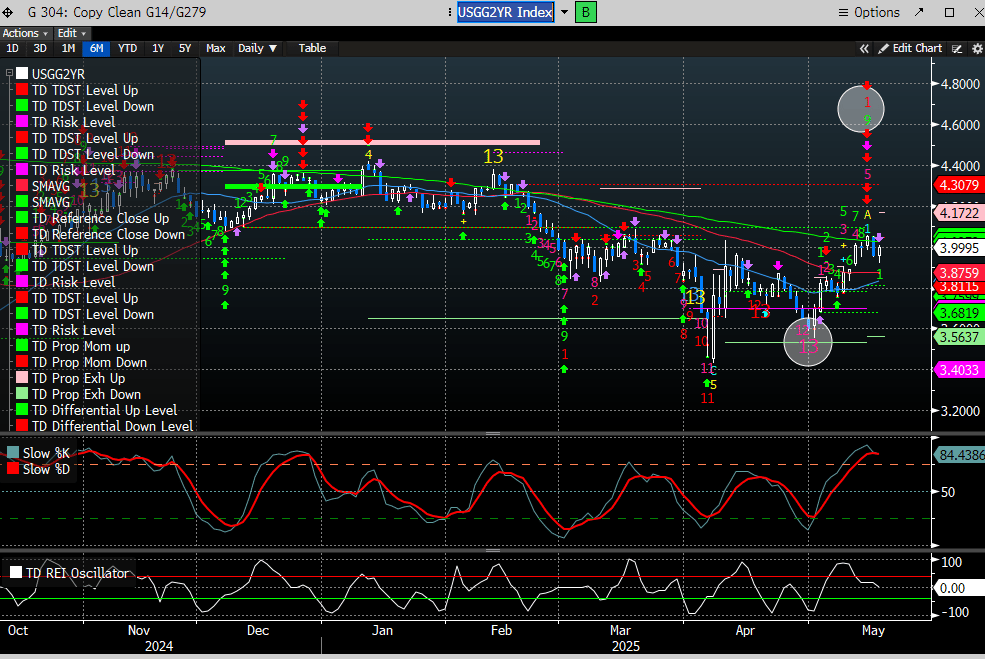Click the green B security badge

click(x=587, y=12)
